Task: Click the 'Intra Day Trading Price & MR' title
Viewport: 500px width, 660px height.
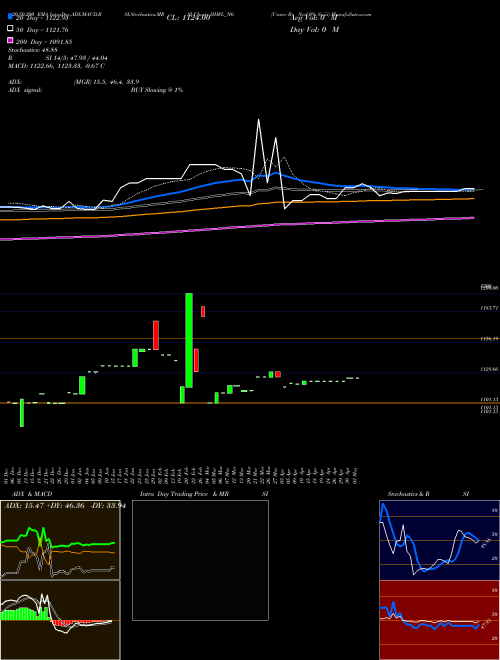Action: [x=184, y=494]
